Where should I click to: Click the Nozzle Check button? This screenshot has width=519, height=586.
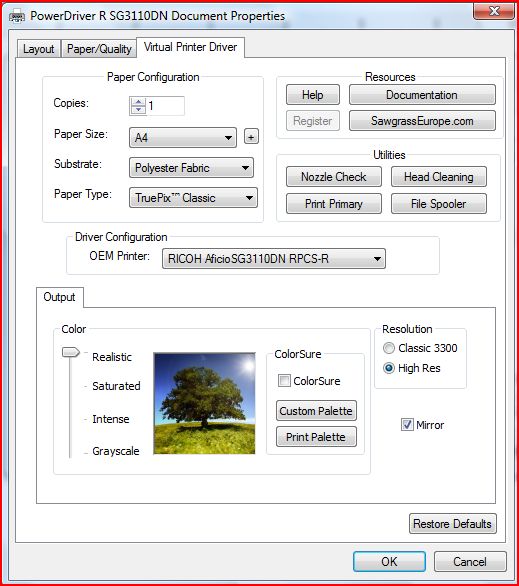point(334,177)
